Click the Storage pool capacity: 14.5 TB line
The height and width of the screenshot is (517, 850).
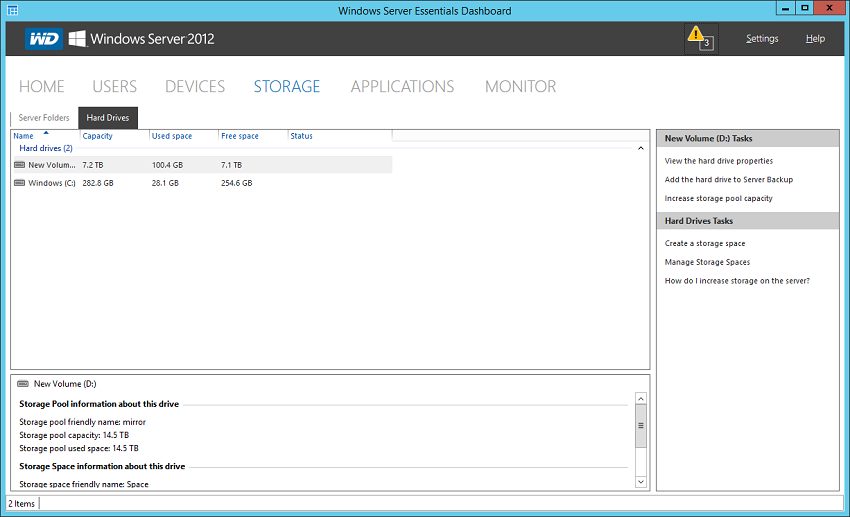click(74, 435)
